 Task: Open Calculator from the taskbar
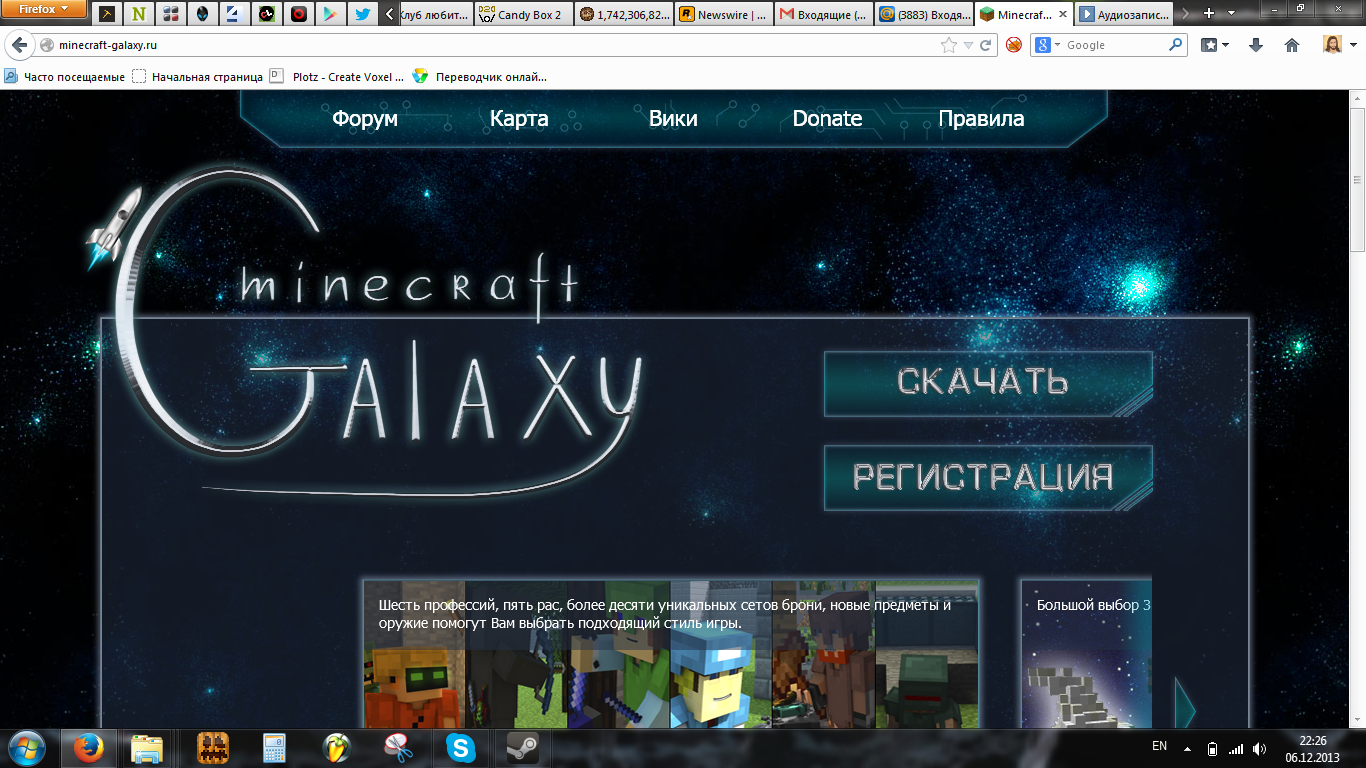[274, 748]
